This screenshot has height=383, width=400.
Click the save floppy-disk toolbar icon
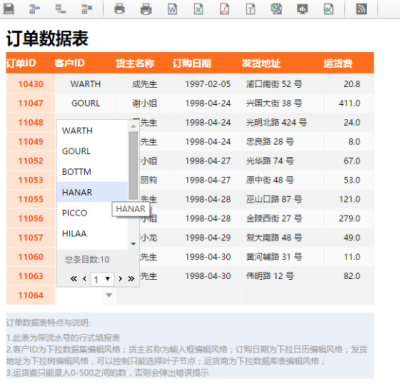(x=9, y=9)
